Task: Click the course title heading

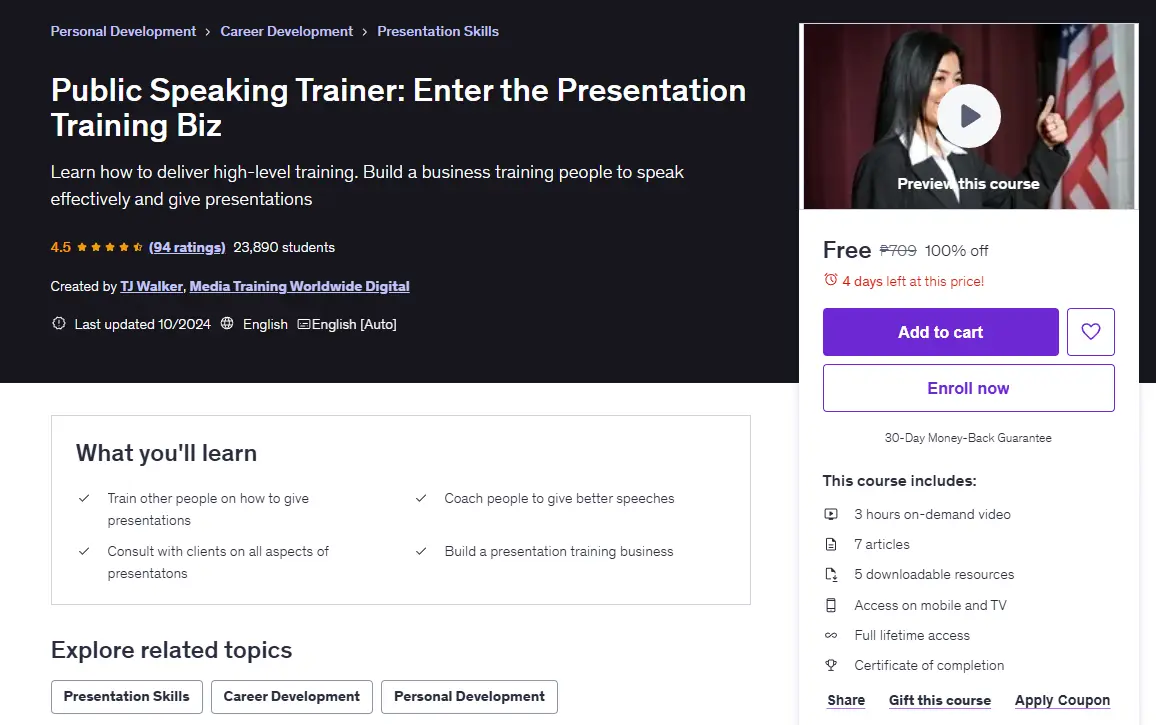Action: pos(398,108)
